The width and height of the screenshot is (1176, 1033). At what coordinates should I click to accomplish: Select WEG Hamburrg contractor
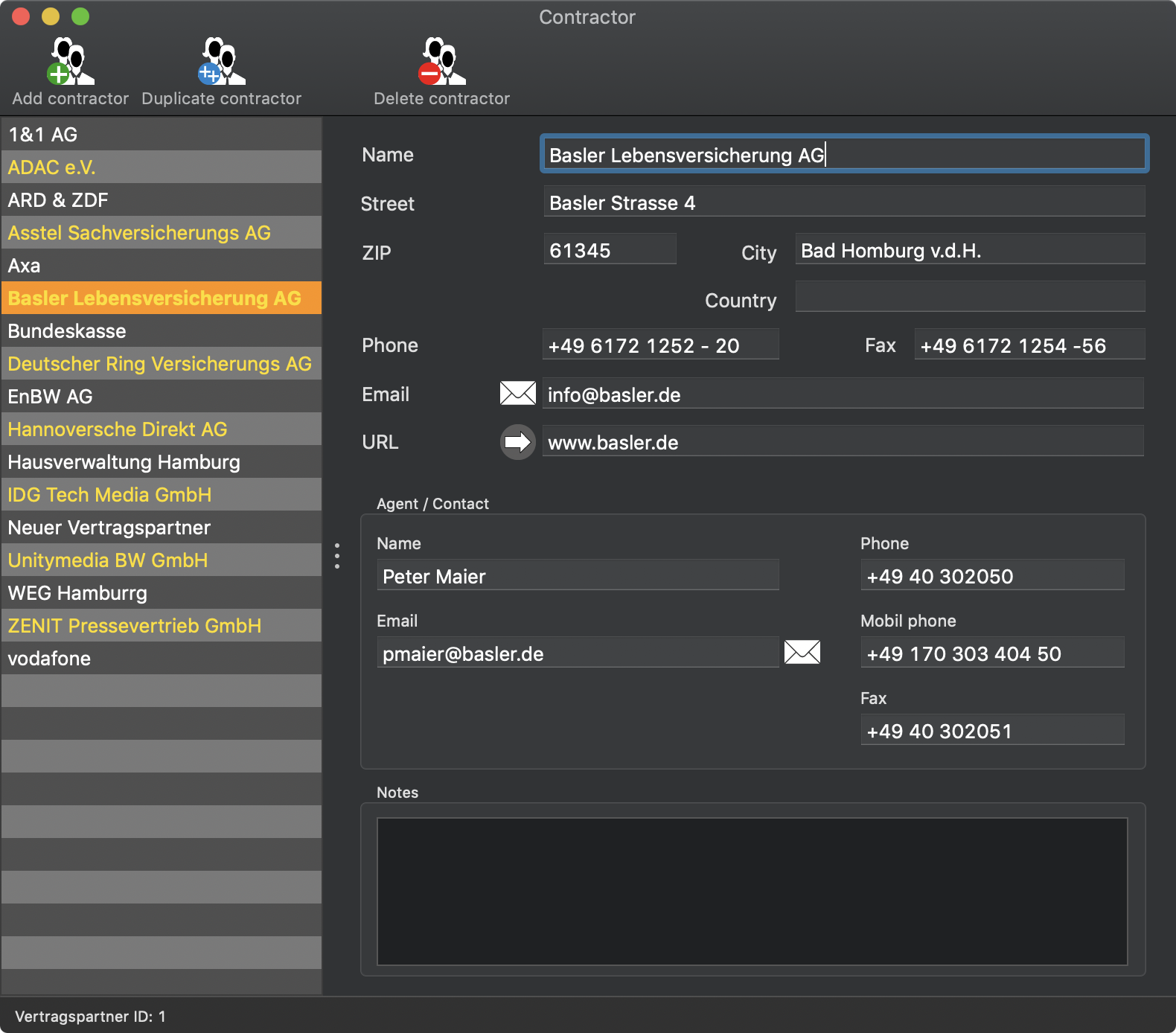coord(162,593)
